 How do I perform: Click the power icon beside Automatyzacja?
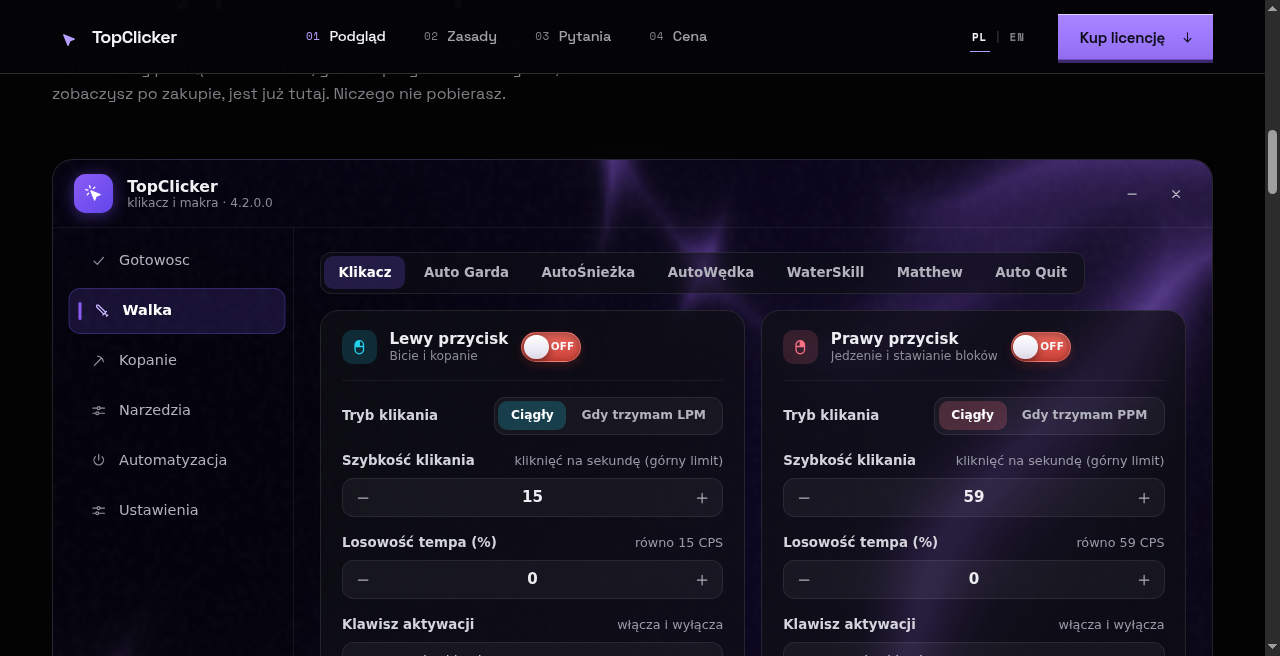coord(98,460)
